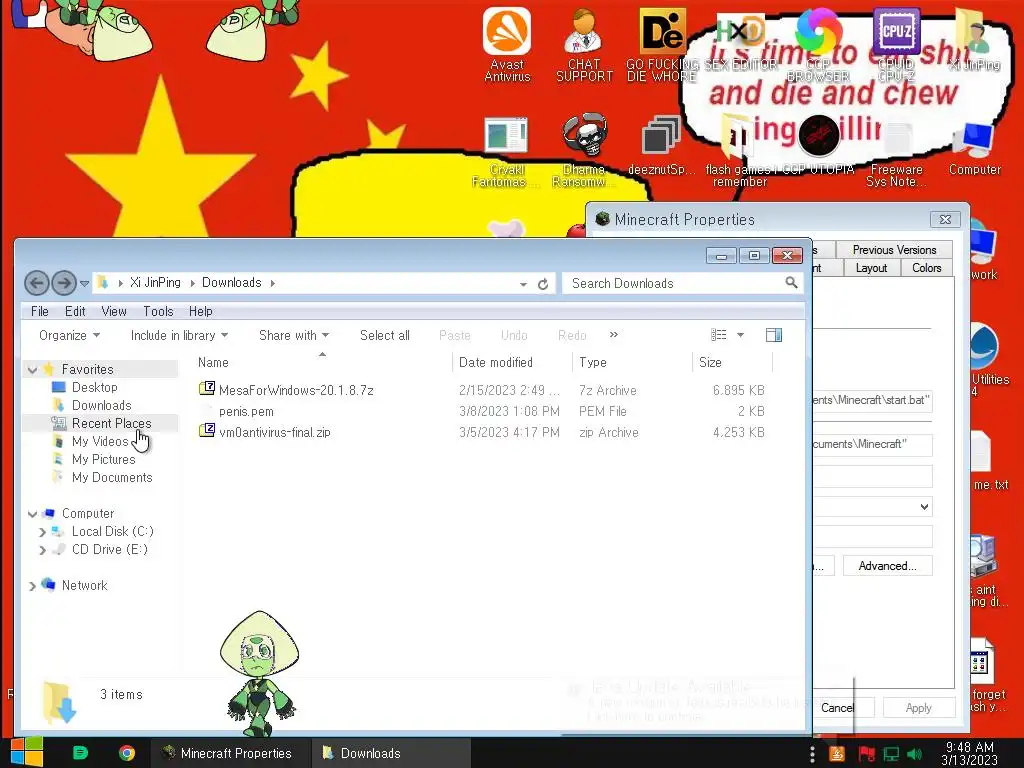
Task: Click Select all in toolbar
Action: pyautogui.click(x=385, y=335)
